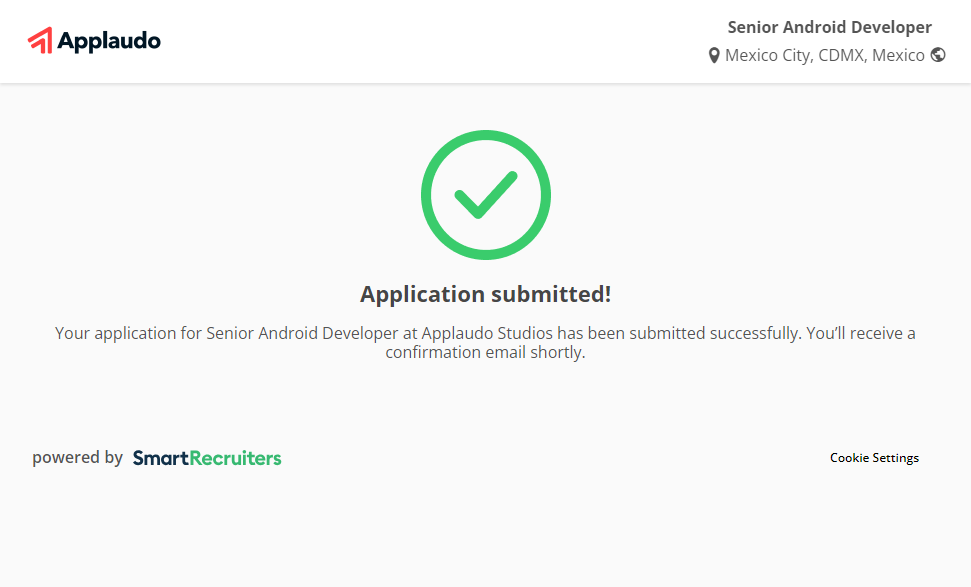
Task: Click the Application submitted! heading
Action: [x=485, y=294]
